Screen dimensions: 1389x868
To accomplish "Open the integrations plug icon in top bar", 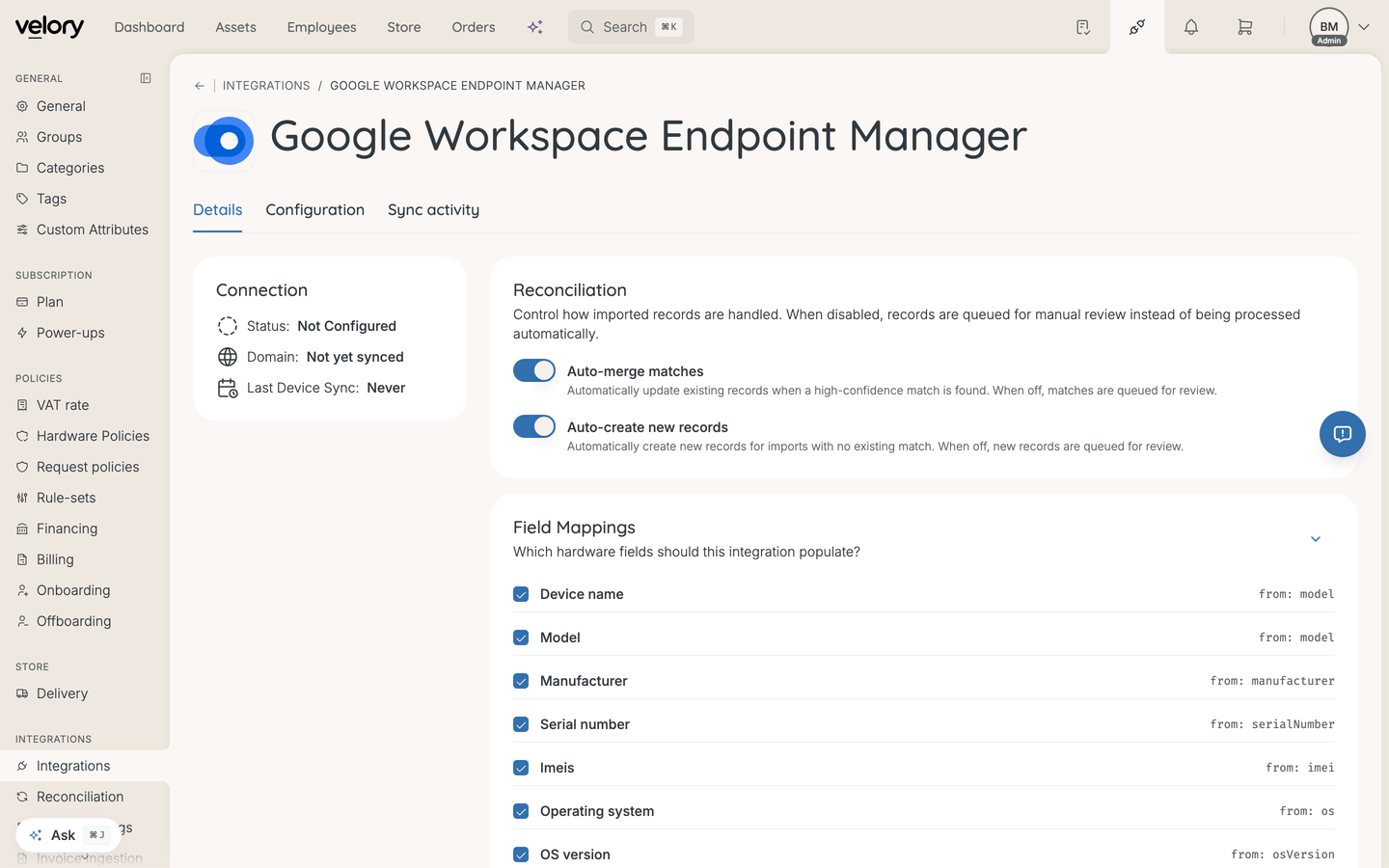I will [x=1137, y=27].
